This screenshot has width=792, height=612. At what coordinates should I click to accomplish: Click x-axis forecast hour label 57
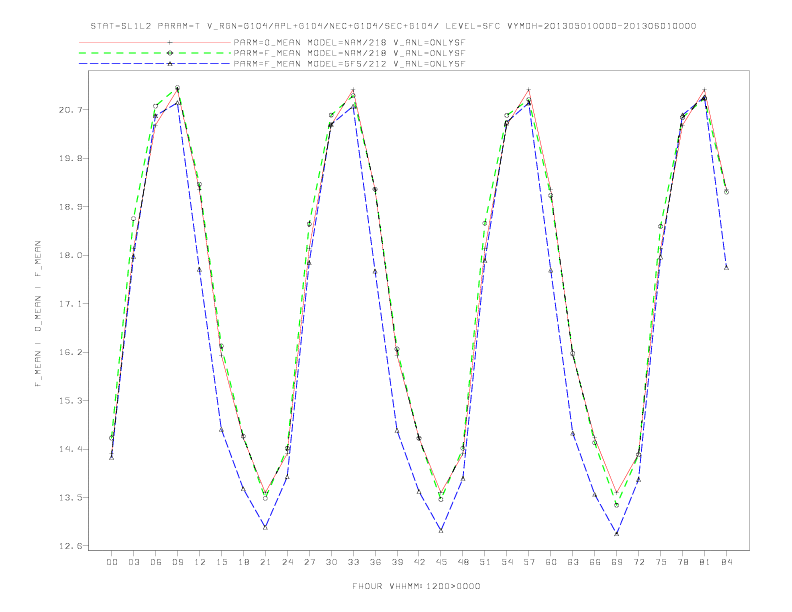[x=529, y=562]
